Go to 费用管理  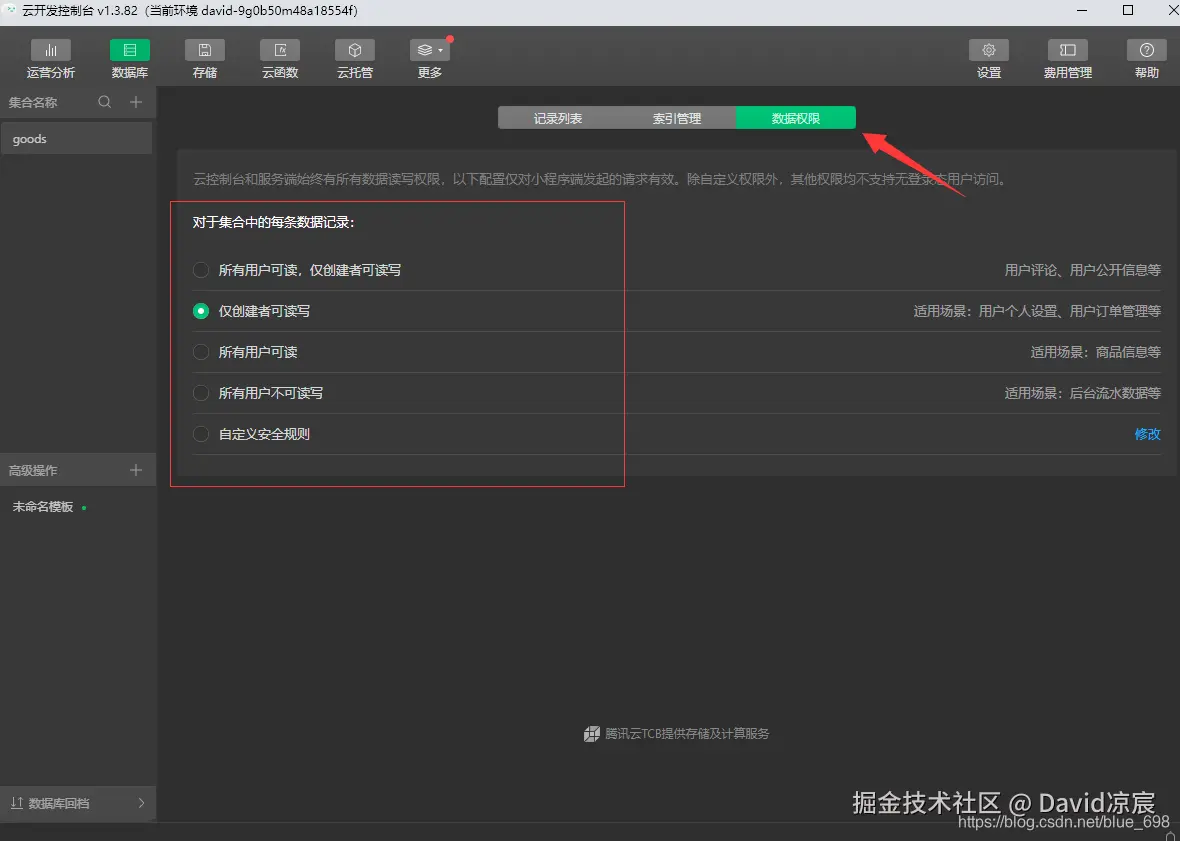pos(1067,58)
